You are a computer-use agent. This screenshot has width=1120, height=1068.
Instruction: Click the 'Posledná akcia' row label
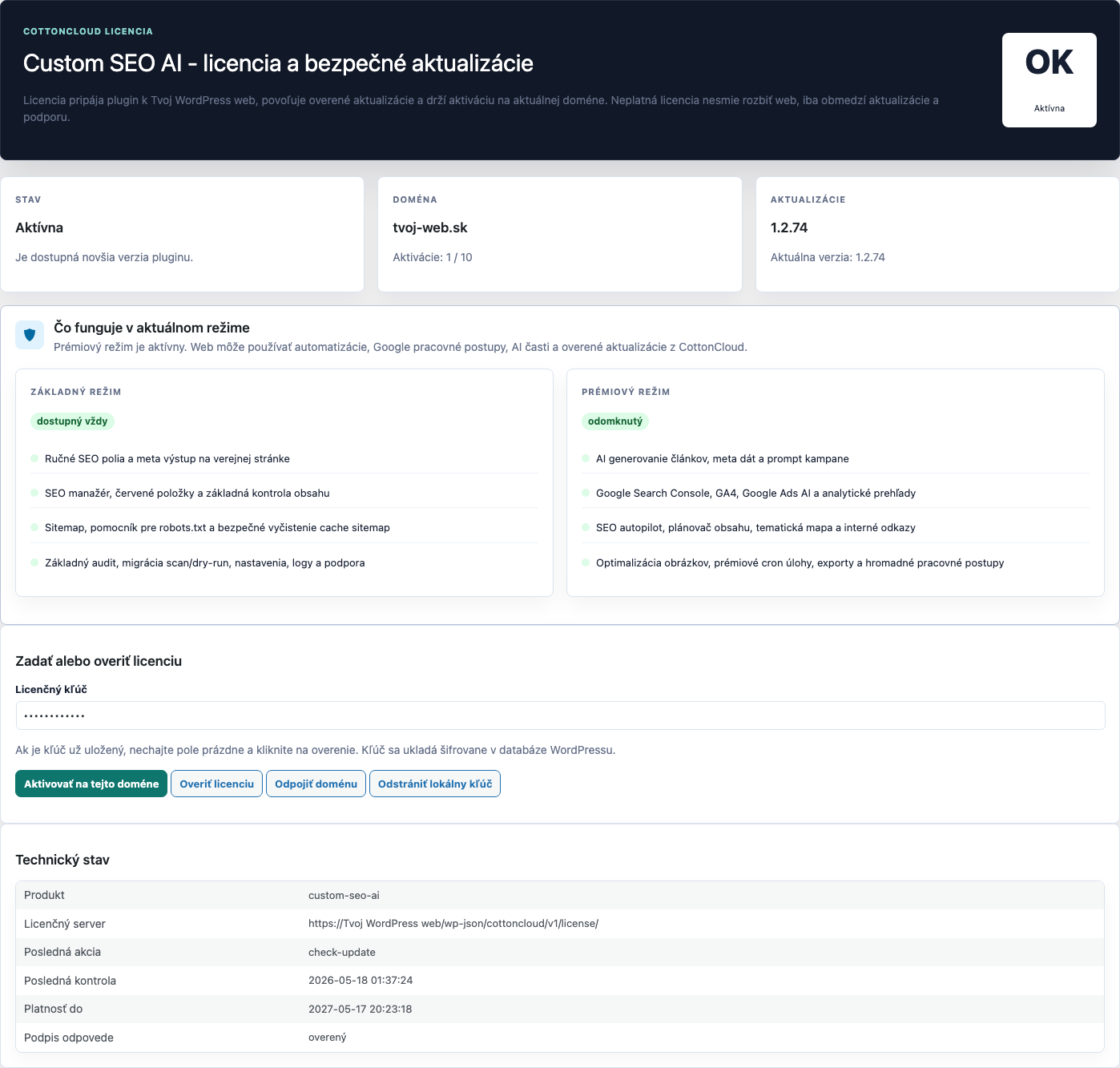[62, 953]
